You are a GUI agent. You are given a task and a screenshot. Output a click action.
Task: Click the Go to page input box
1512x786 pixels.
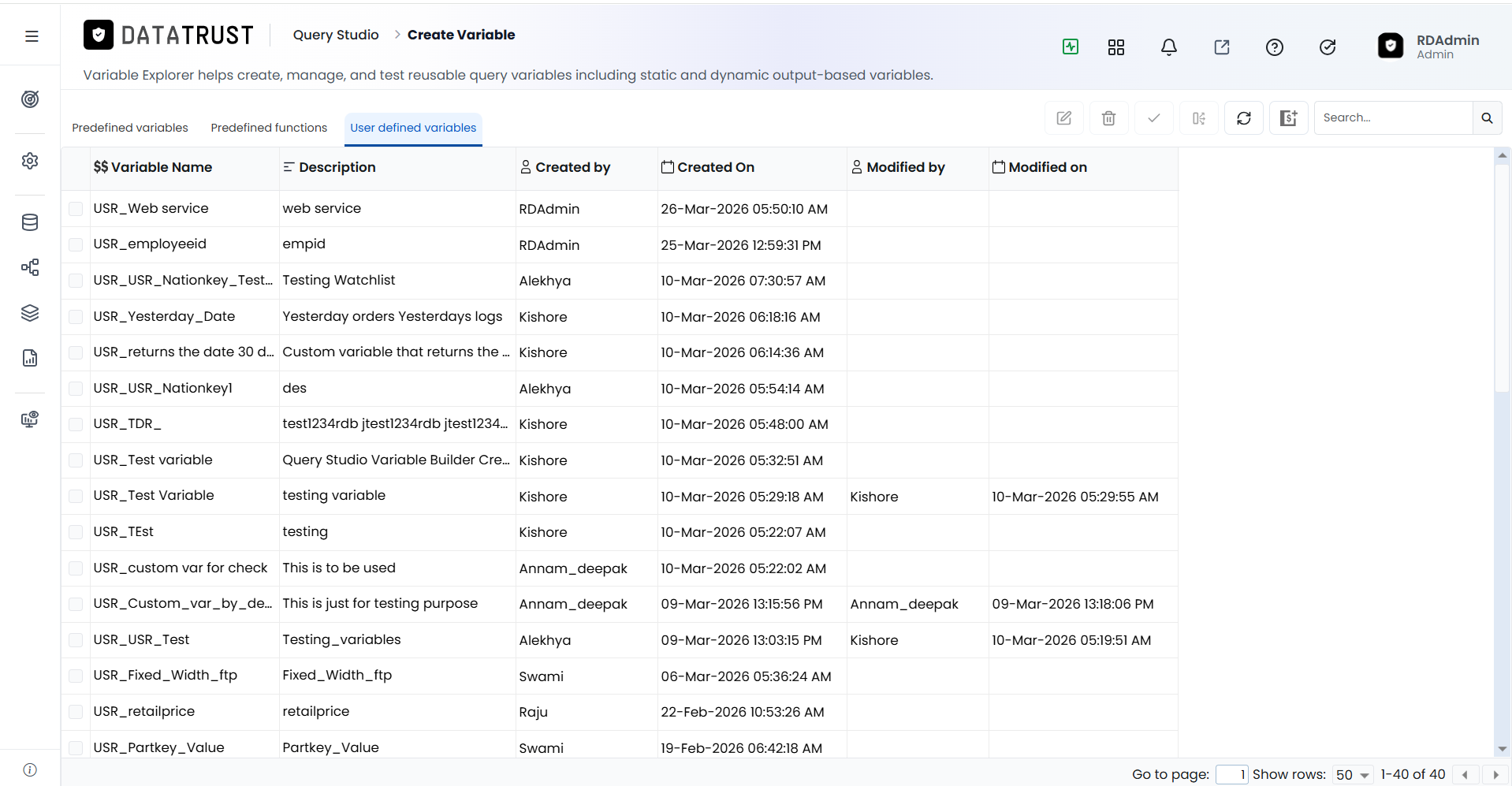click(x=1231, y=775)
